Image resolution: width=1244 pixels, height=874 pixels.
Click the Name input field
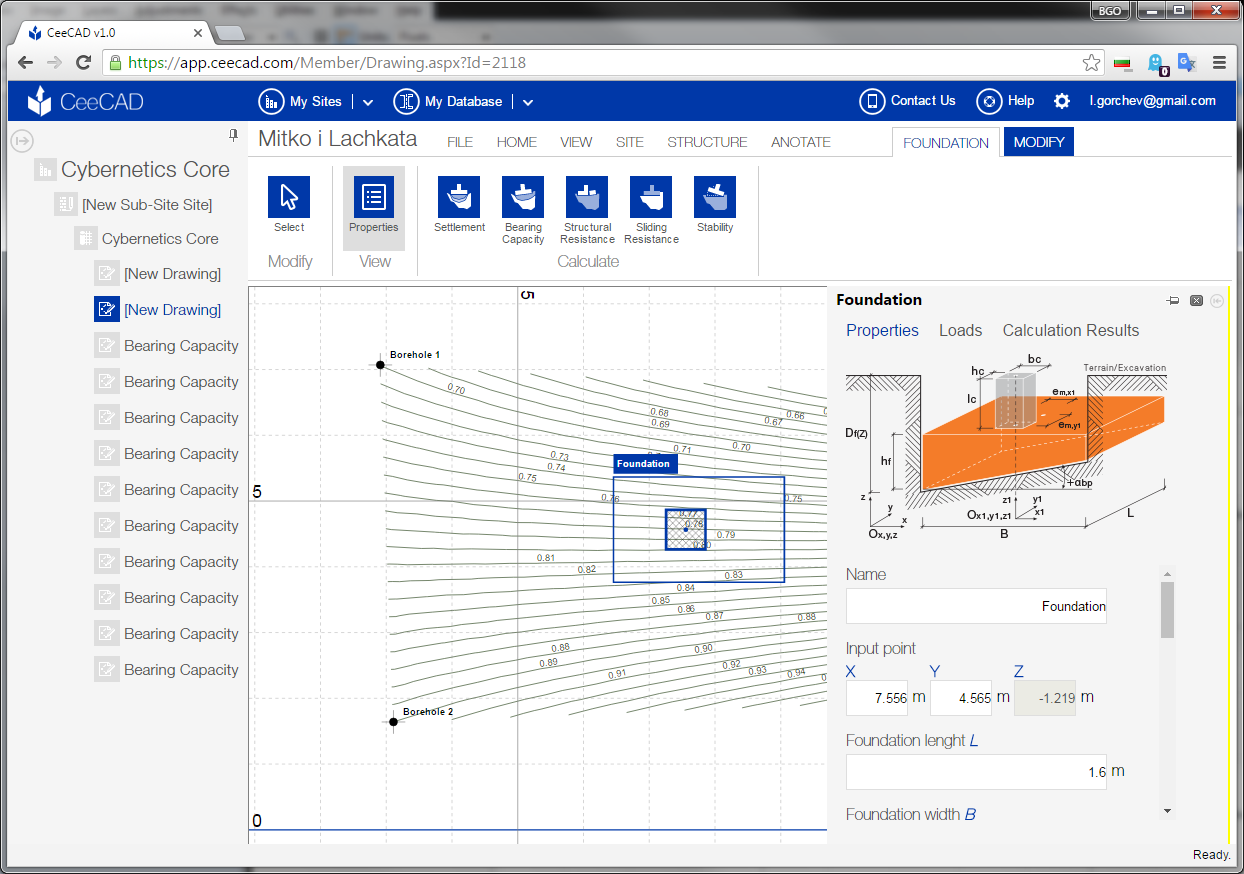pyautogui.click(x=976, y=606)
